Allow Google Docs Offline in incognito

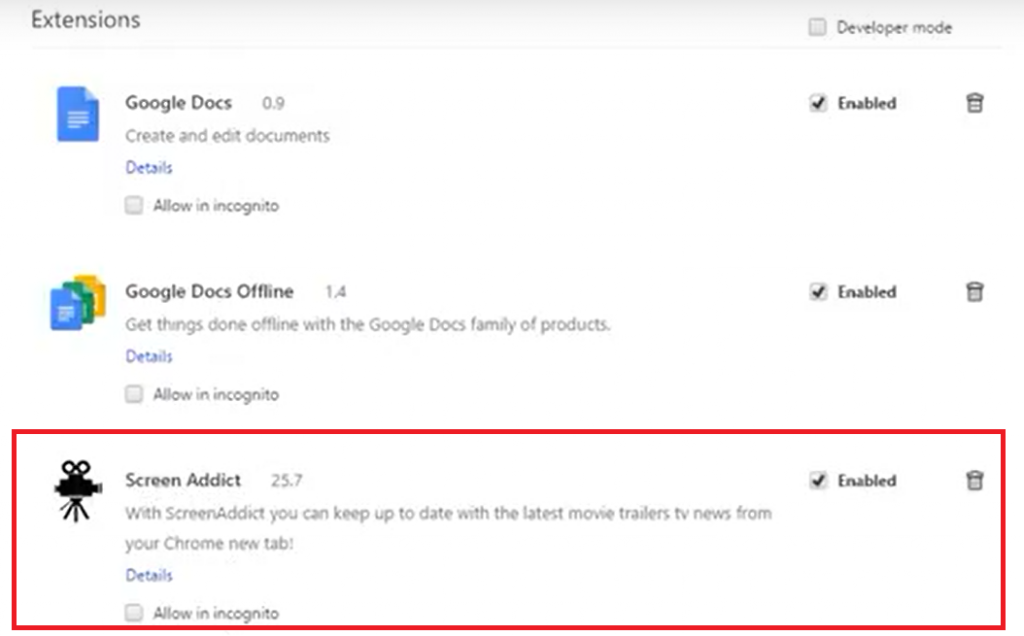[x=134, y=394]
